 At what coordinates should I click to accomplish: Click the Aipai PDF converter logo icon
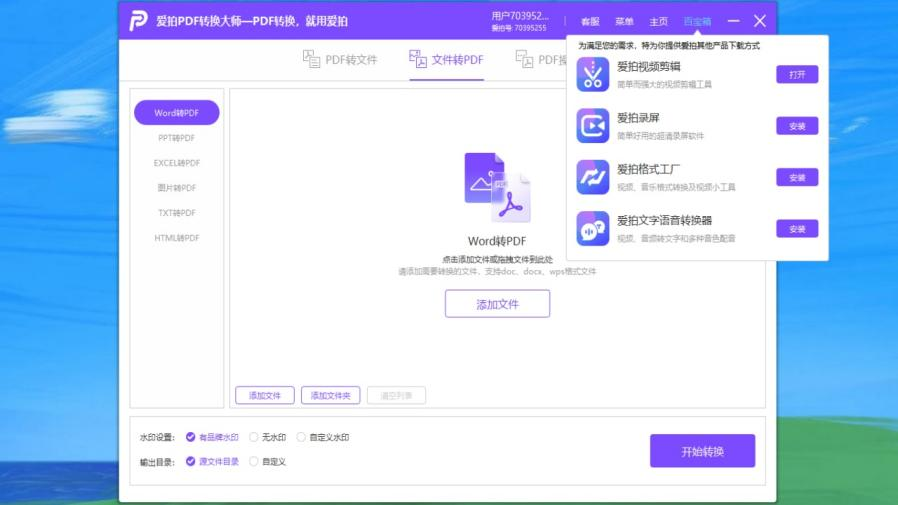[x=138, y=21]
